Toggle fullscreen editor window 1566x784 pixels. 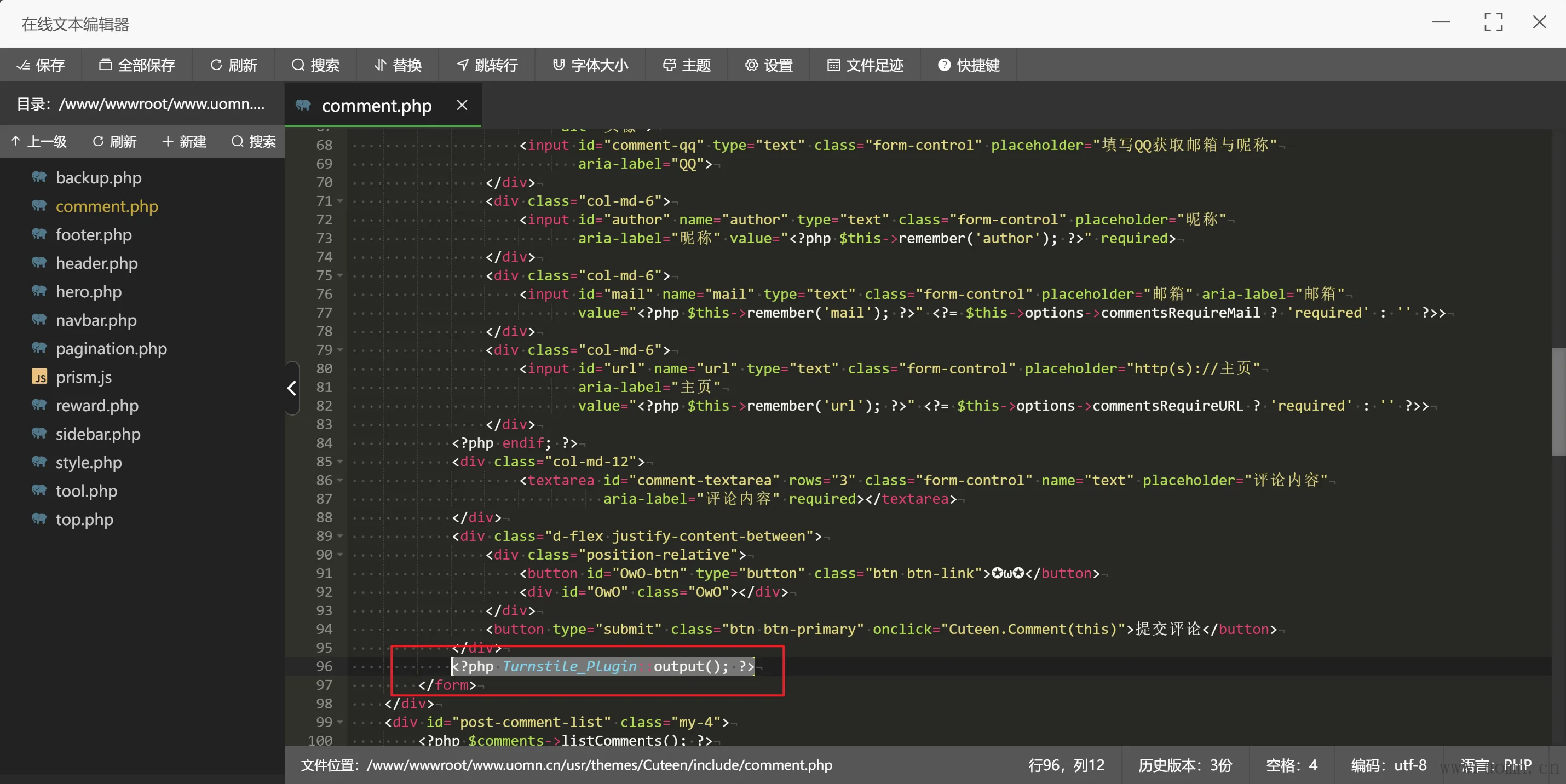point(1493,23)
